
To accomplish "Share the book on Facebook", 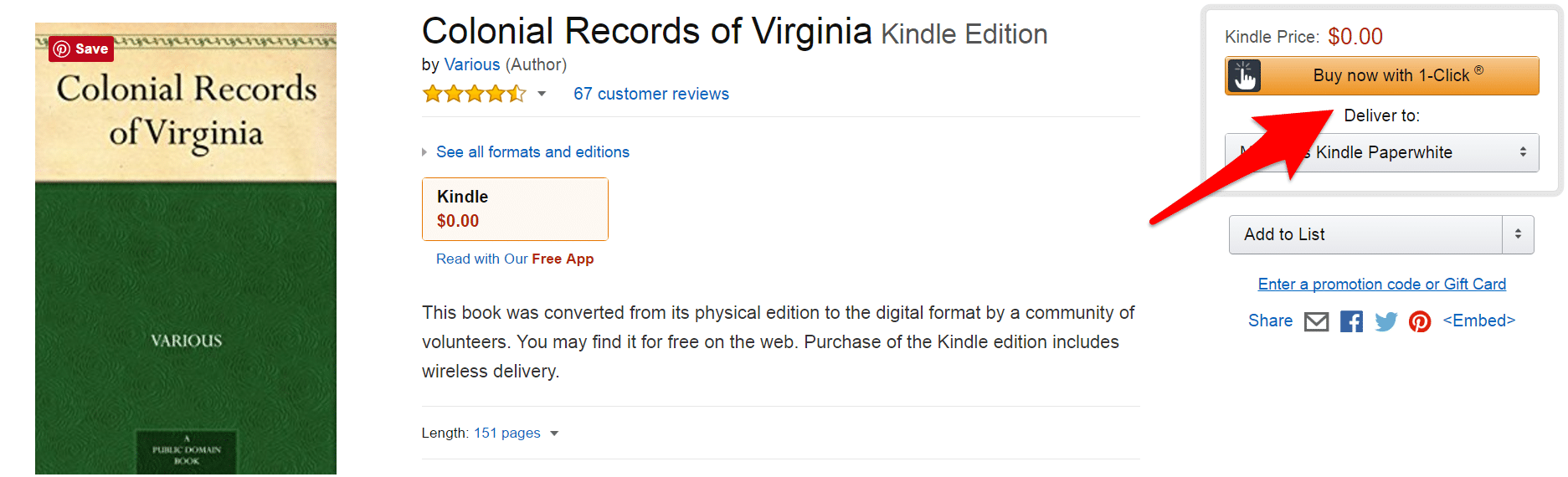I will [1351, 321].
